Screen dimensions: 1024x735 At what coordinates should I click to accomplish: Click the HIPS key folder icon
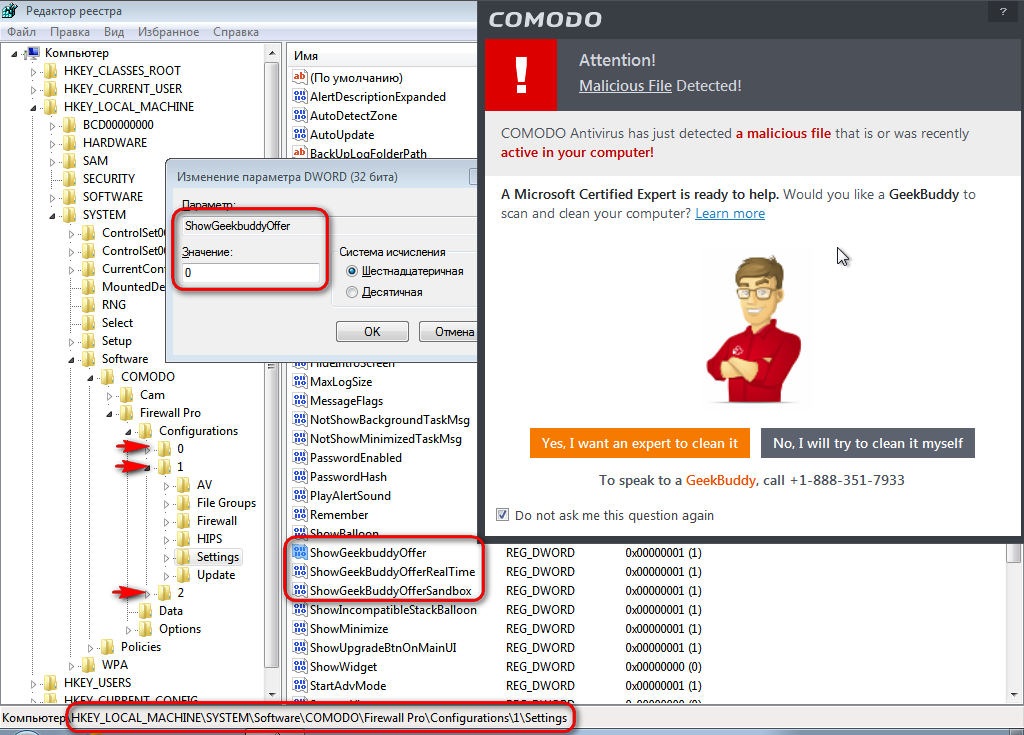pyautogui.click(x=184, y=539)
